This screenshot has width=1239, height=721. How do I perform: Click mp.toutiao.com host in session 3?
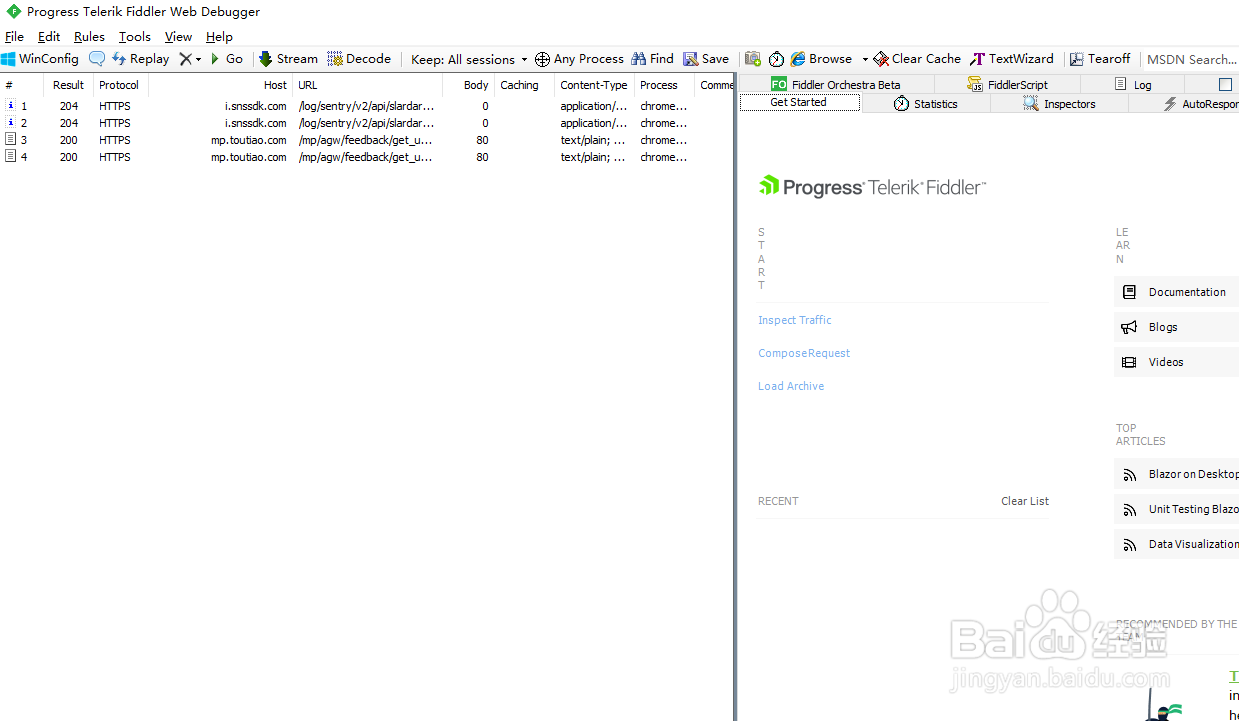[249, 140]
